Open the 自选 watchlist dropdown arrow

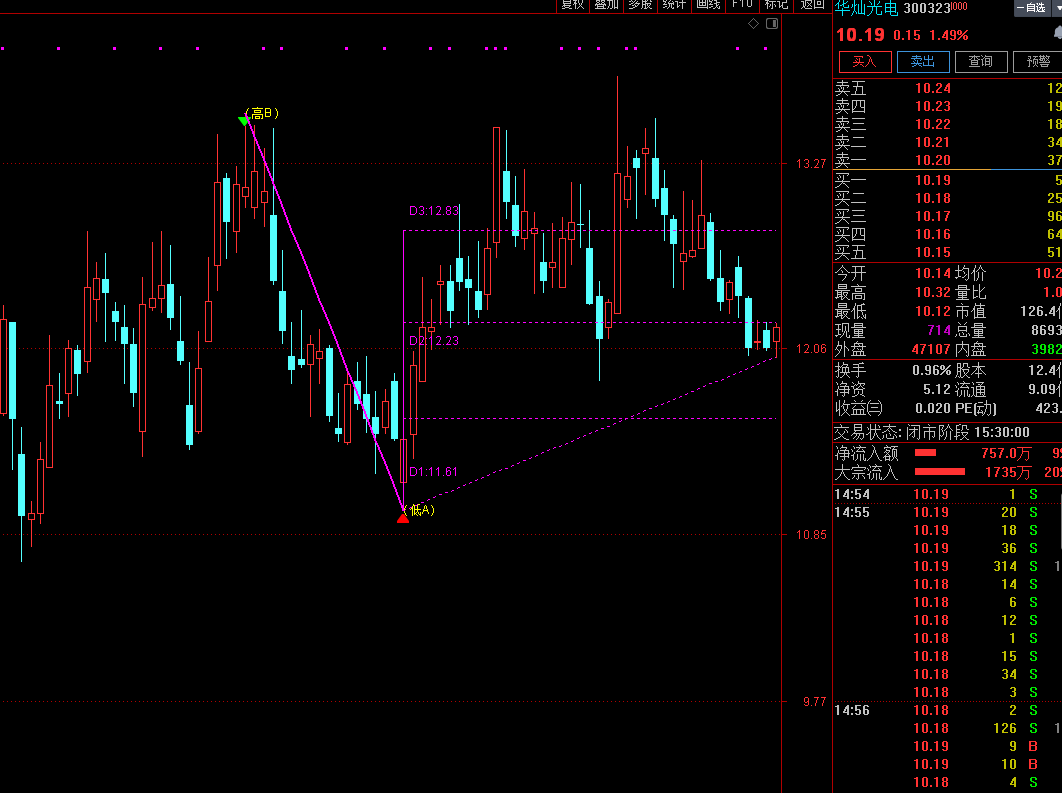pyautogui.click(x=1057, y=8)
